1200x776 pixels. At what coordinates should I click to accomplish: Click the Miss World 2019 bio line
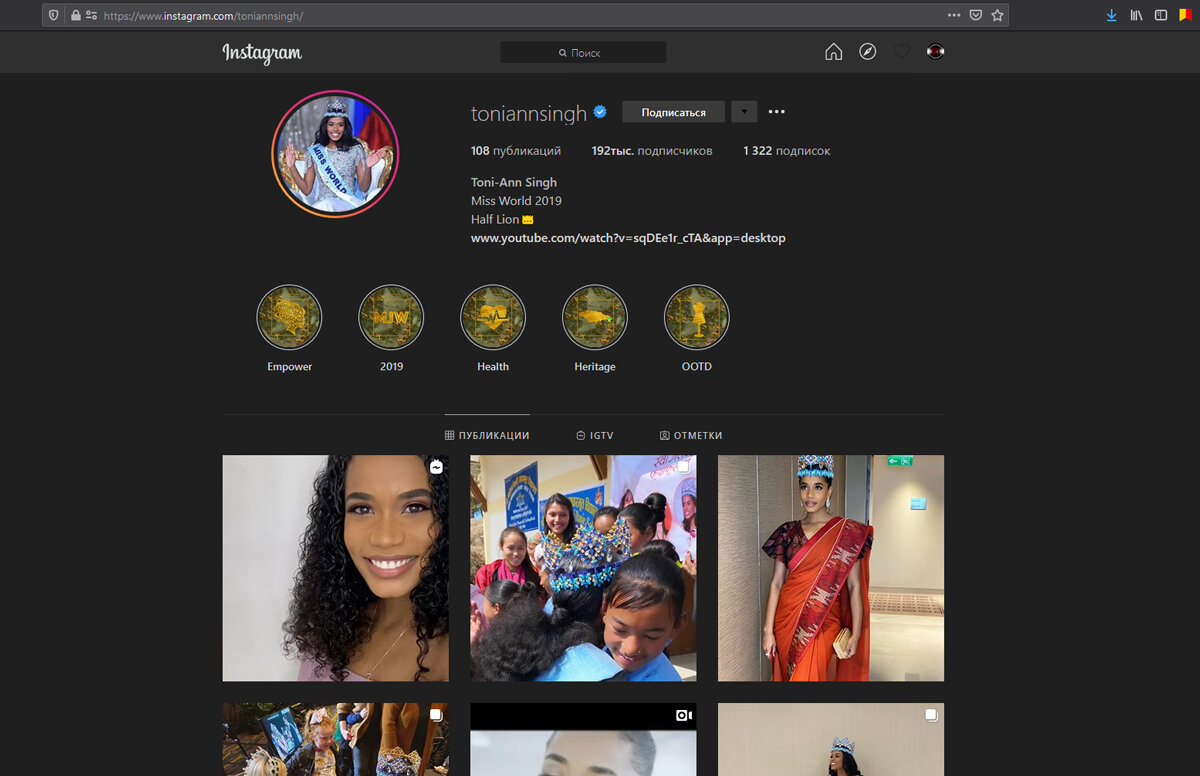[516, 201]
